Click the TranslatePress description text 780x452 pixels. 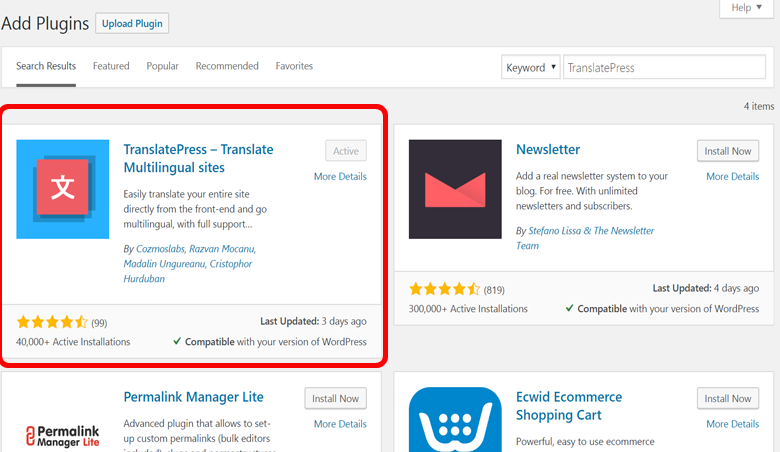click(195, 209)
